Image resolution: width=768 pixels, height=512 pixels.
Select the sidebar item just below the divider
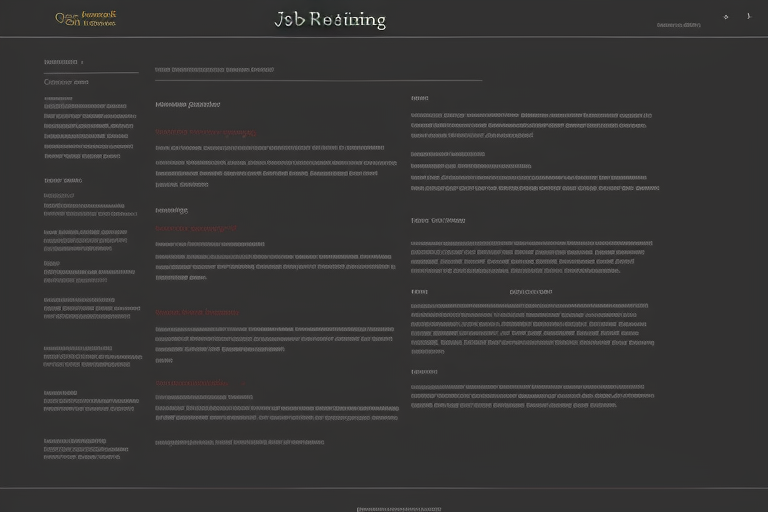pos(66,82)
